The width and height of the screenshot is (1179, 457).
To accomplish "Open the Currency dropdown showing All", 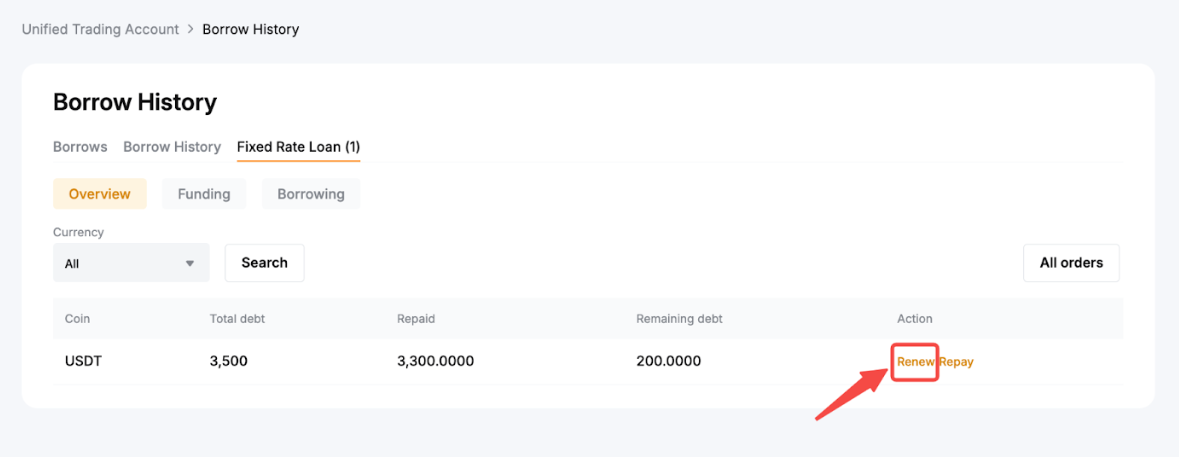I will (x=130, y=263).
